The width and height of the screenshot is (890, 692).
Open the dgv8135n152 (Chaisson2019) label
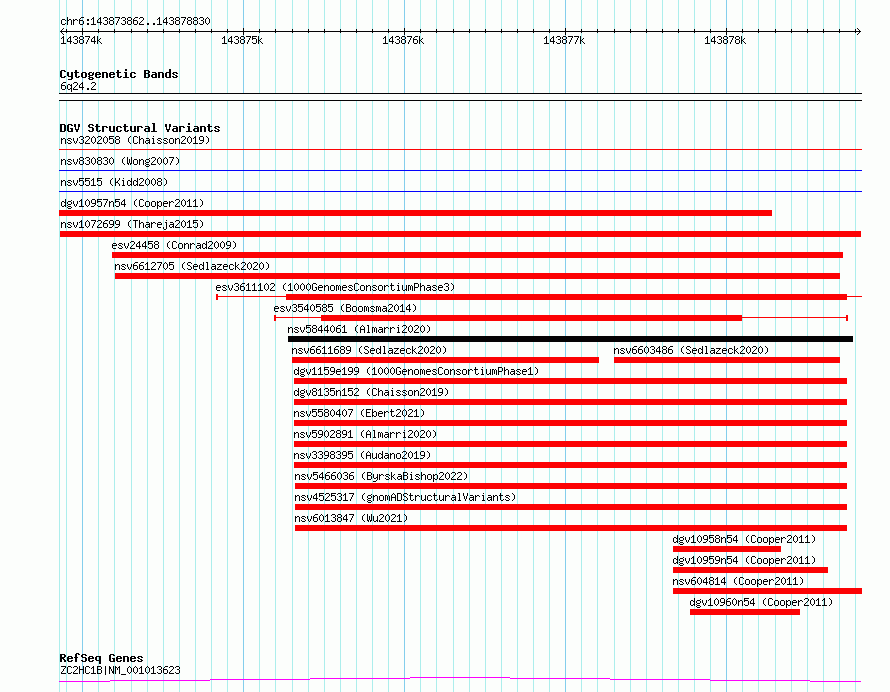[371, 392]
